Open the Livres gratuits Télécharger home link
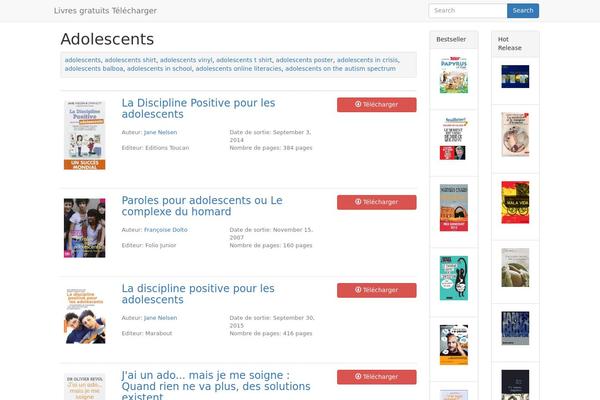Screen dimensions: 600x400 105,11
